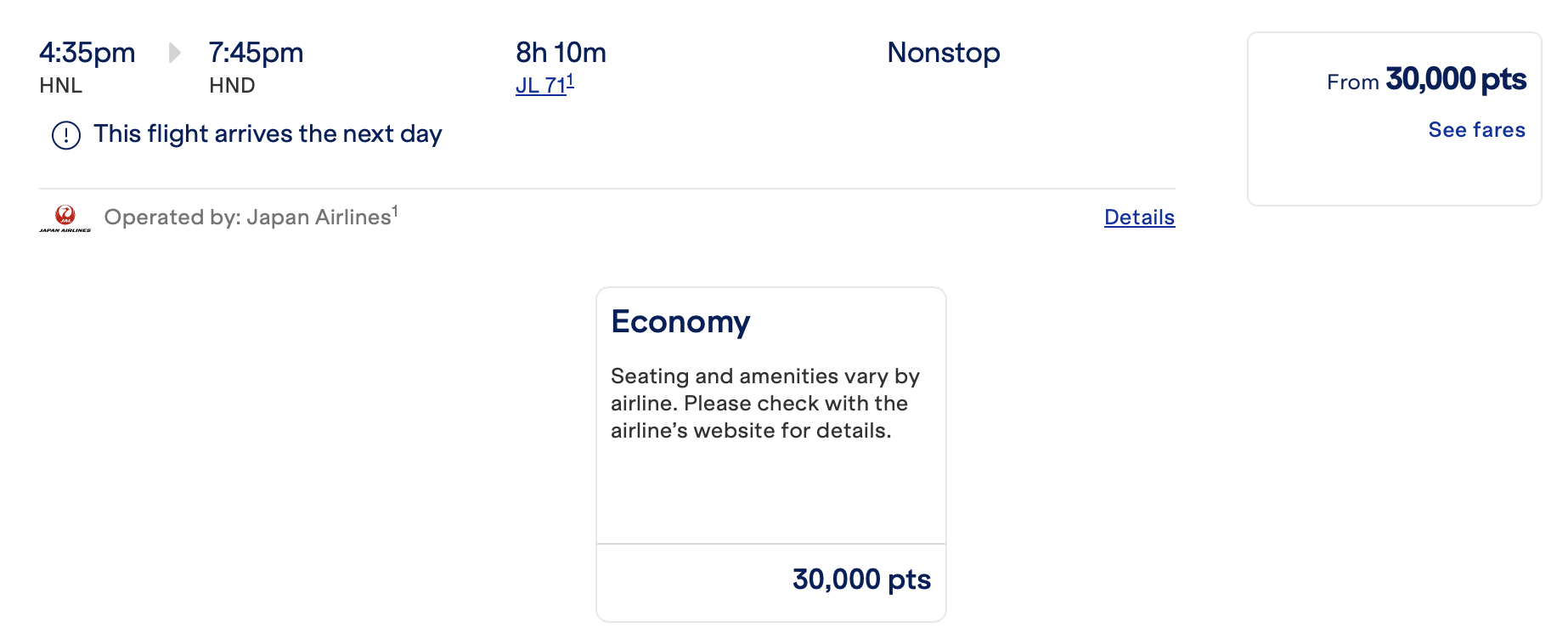The image size is (1568, 639).
Task: Click See fares
Action: click(1476, 130)
